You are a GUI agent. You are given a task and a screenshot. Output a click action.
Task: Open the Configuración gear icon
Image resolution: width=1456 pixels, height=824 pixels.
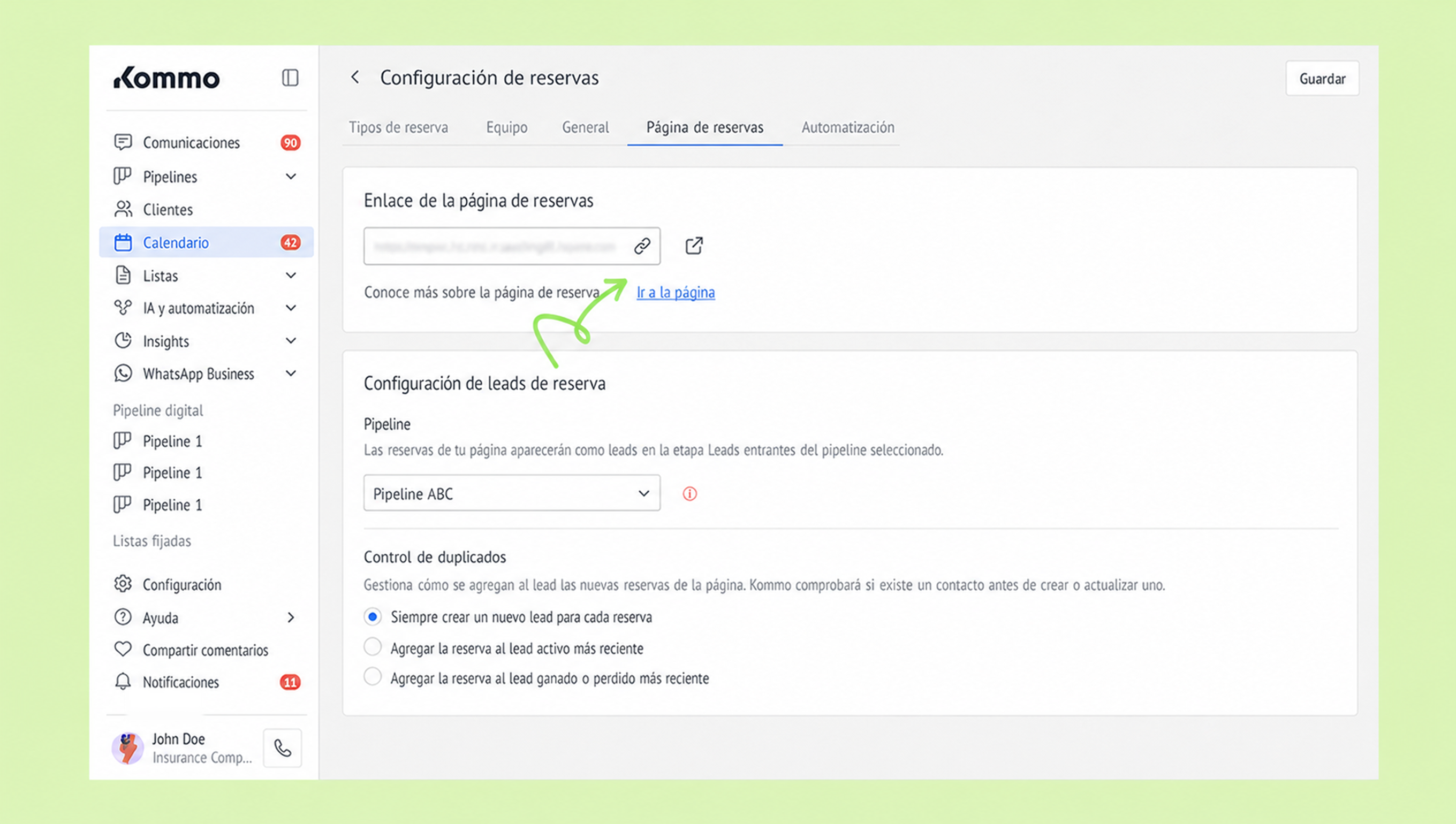(x=123, y=584)
